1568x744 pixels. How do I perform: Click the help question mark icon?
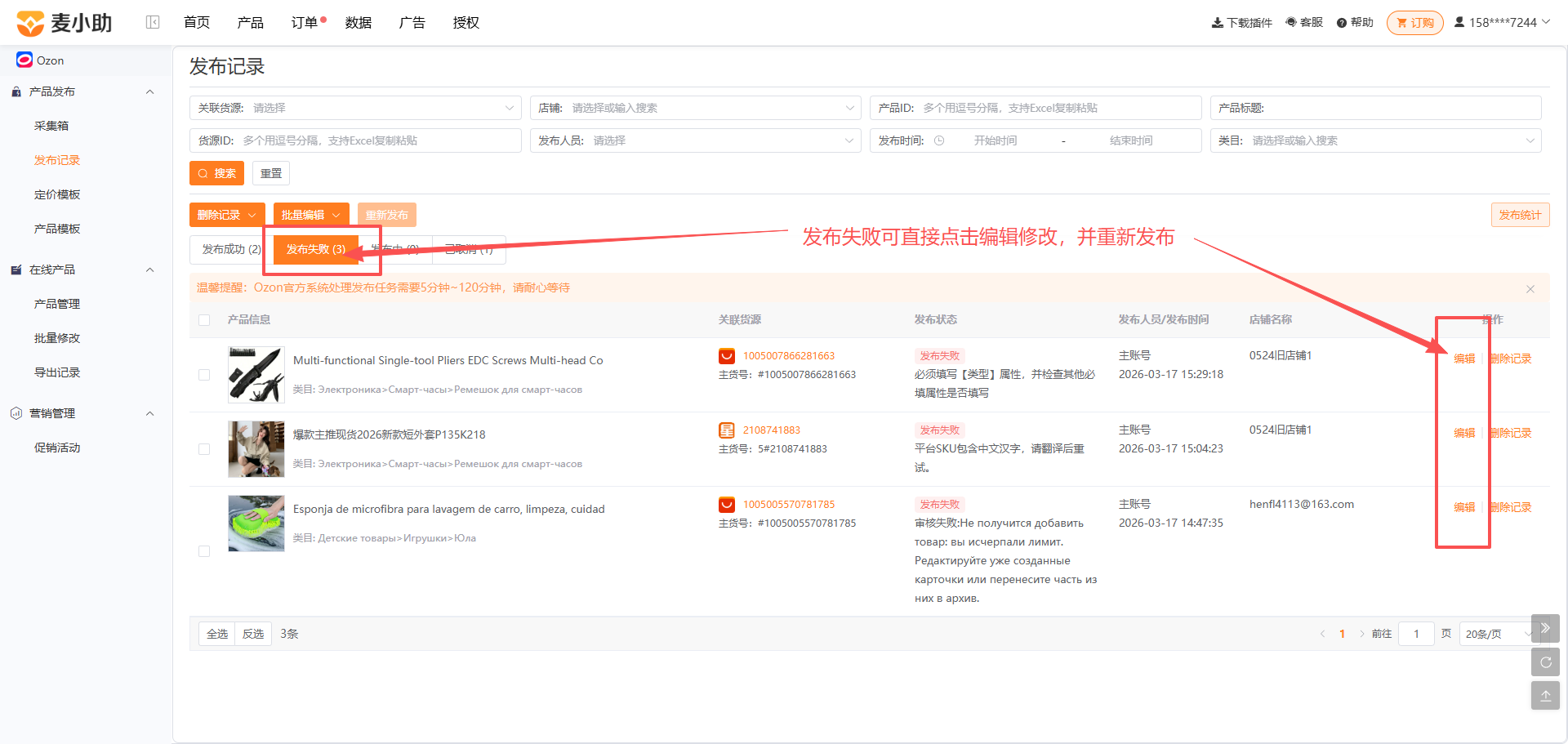click(x=1341, y=23)
